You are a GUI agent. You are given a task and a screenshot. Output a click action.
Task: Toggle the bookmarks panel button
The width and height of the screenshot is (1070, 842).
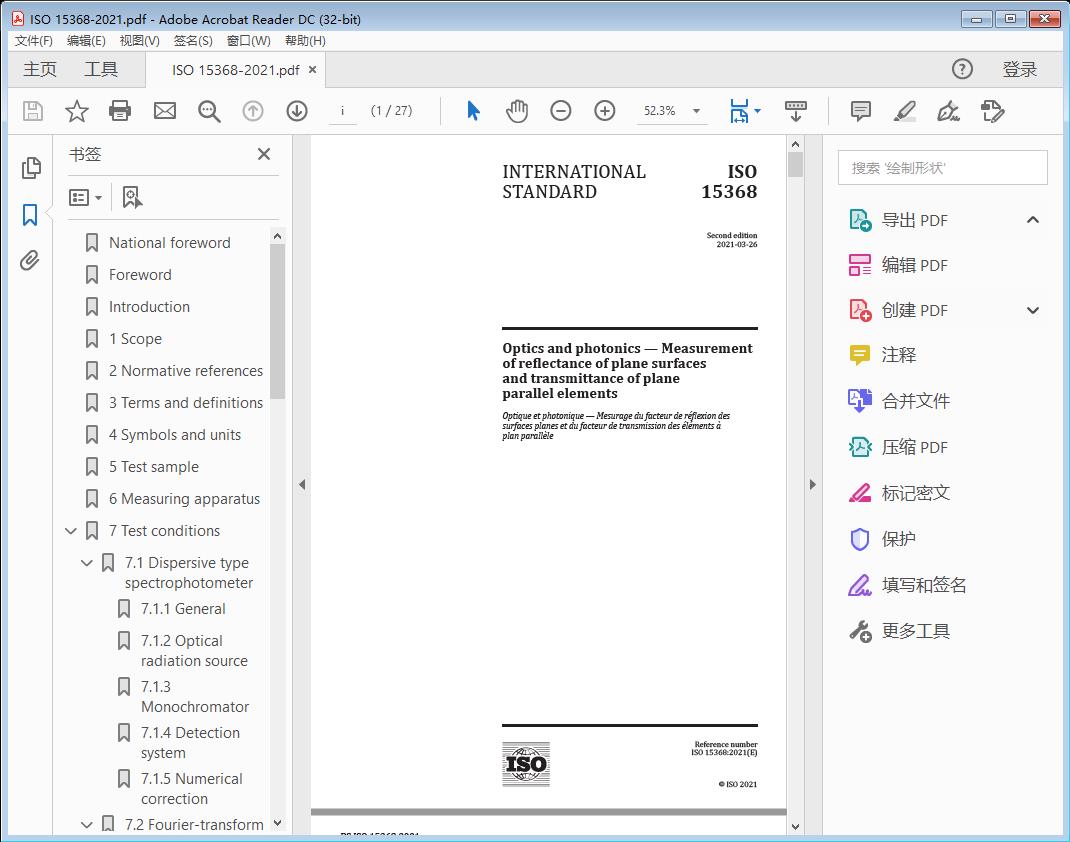coord(30,214)
